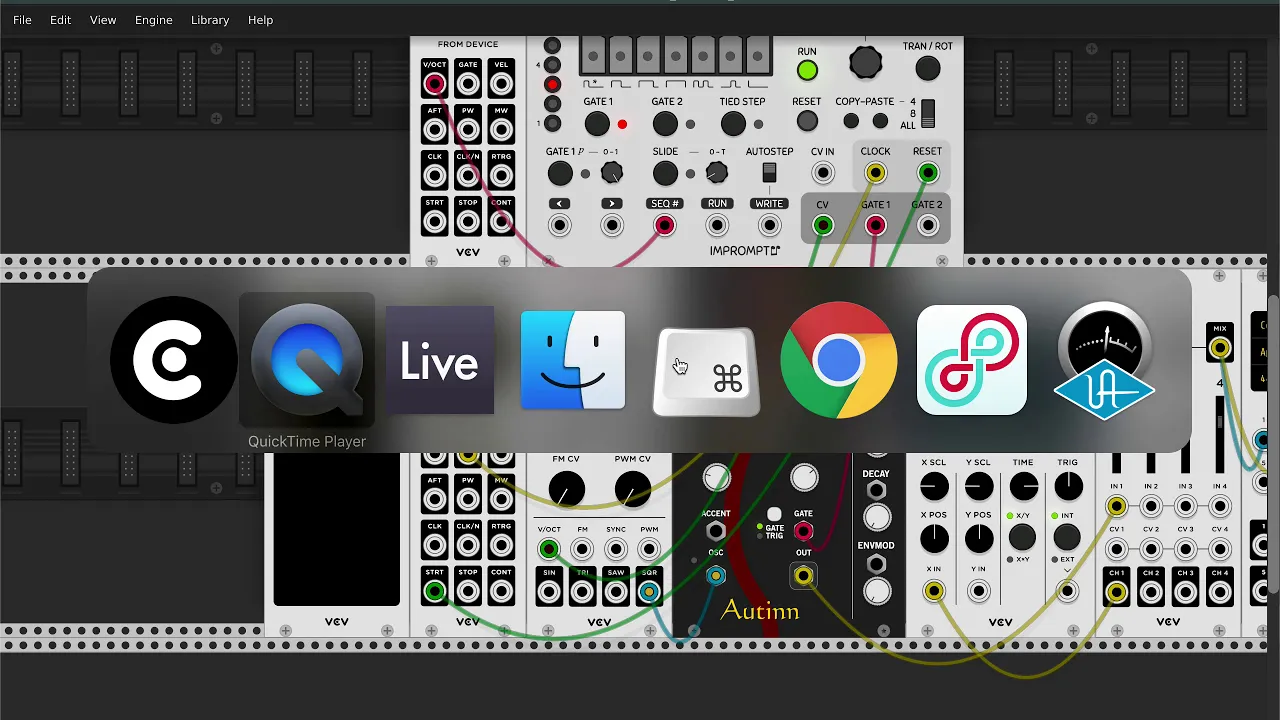The image size is (1280, 720).
Task: Click the right COPY-PASTE button
Action: pyautogui.click(x=880, y=121)
